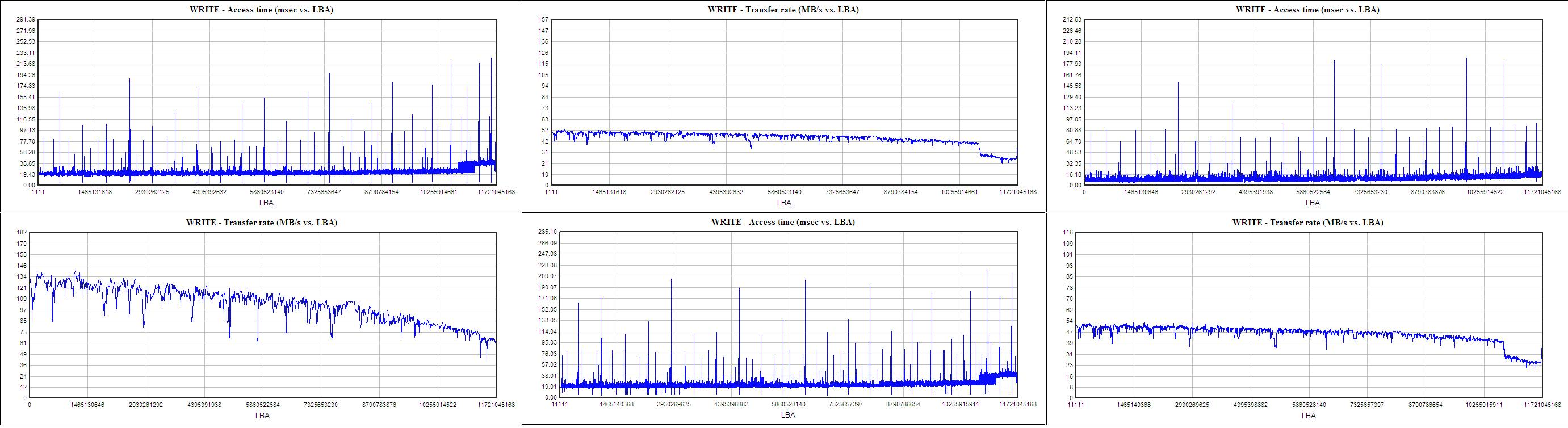Image resolution: width=1568 pixels, height=428 pixels.
Task: Click the 146 y-axis label
Action: [x=22, y=266]
